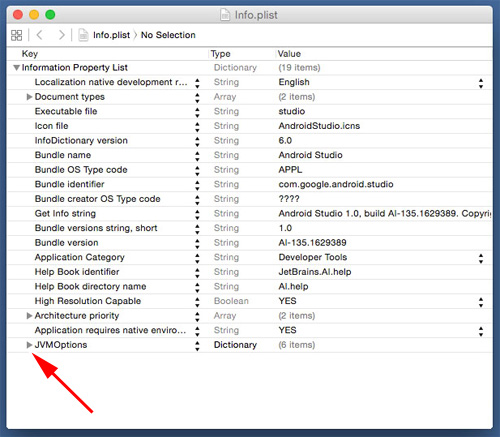
Task: Expand the Document types array
Action: [29, 97]
